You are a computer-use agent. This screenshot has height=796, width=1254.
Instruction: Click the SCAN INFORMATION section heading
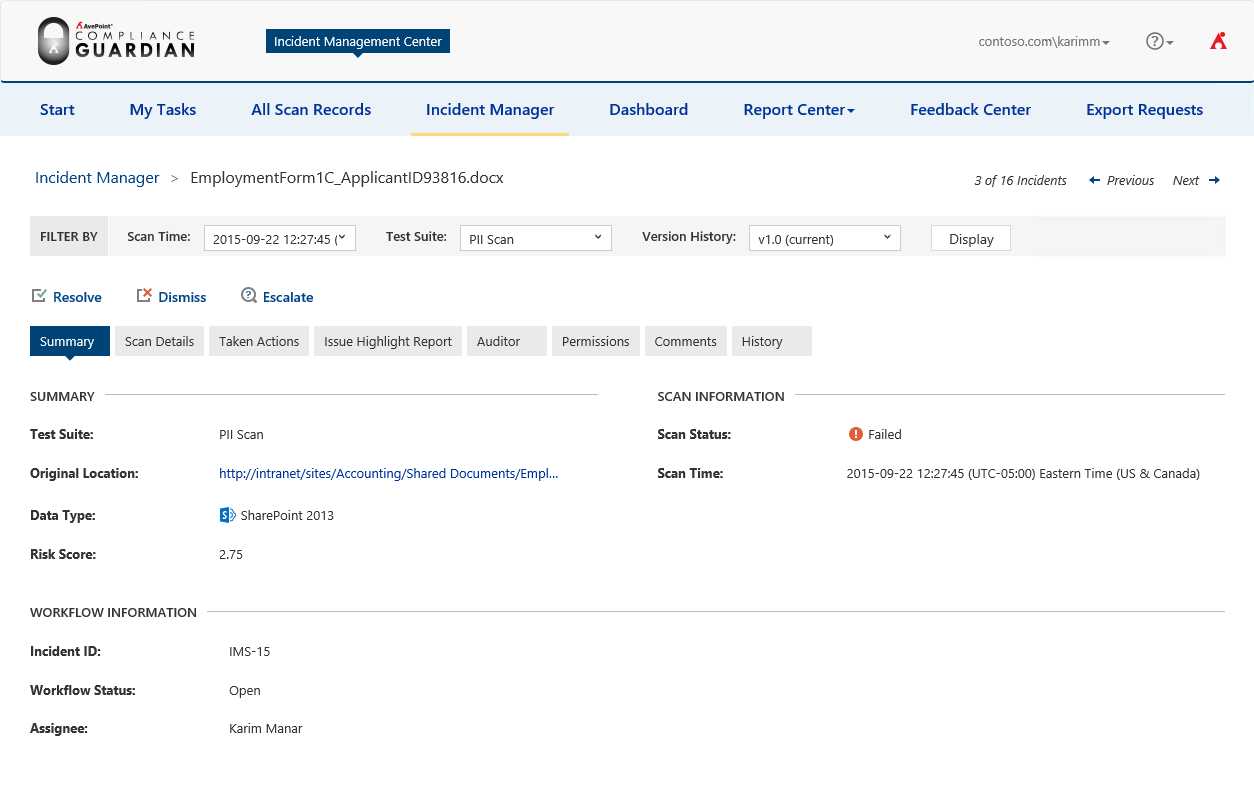(721, 396)
